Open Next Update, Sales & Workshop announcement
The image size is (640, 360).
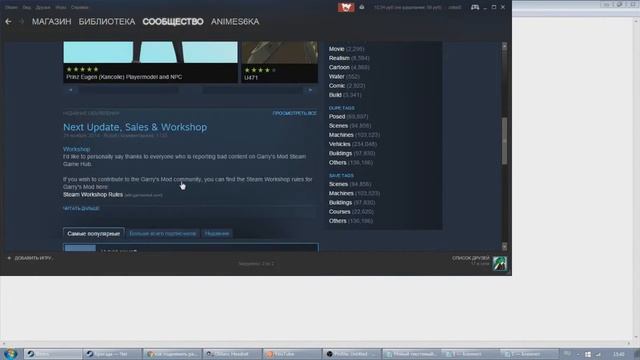pyautogui.click(x=135, y=127)
